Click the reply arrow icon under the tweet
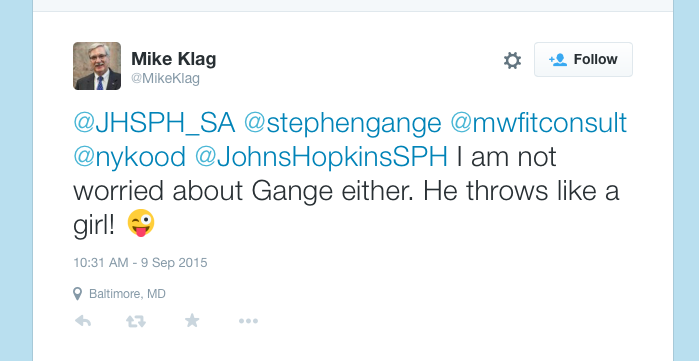Image resolution: width=699 pixels, height=361 pixels. (83, 320)
